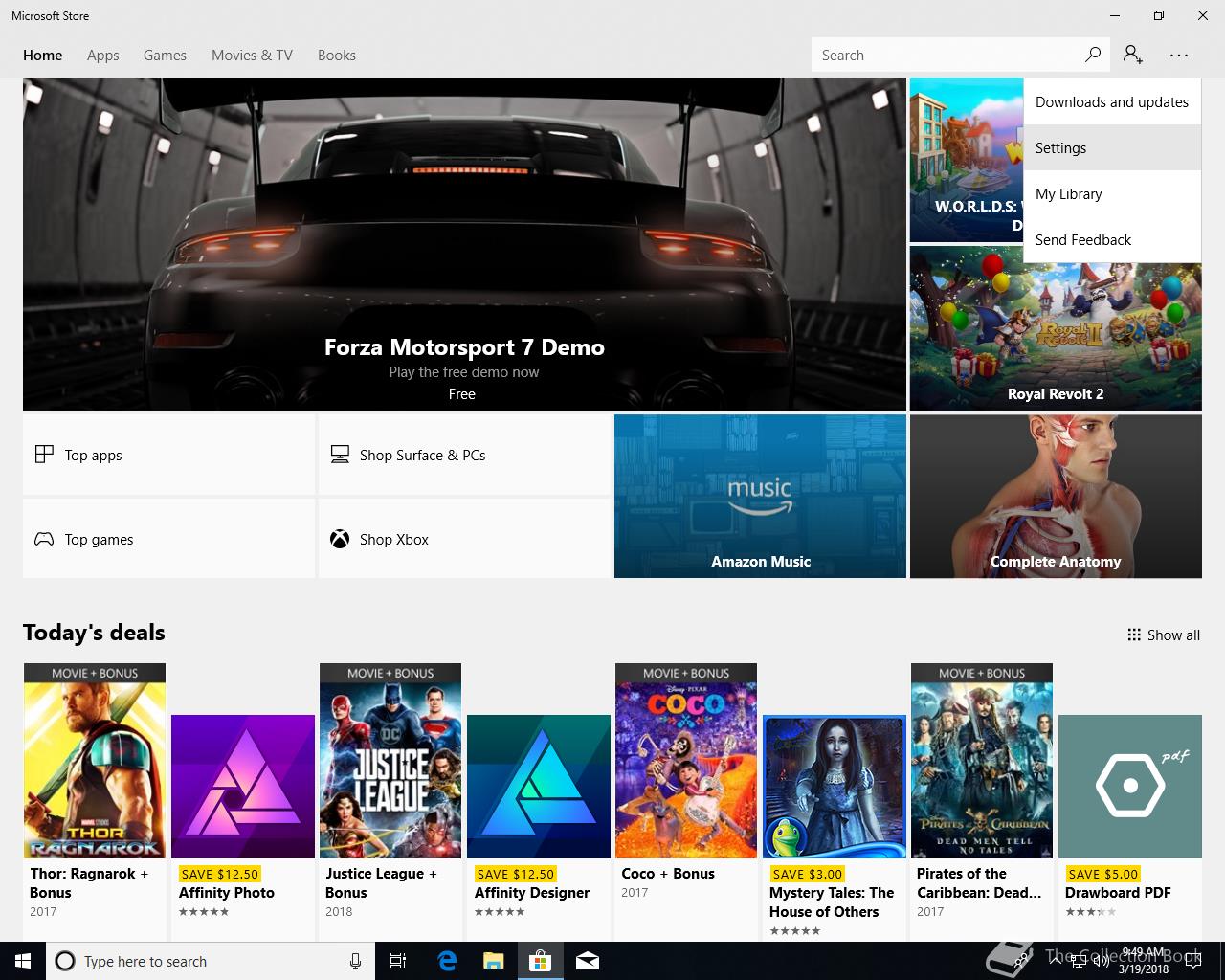Choose Send Feedback menu item
The image size is (1225, 980).
click(x=1112, y=239)
